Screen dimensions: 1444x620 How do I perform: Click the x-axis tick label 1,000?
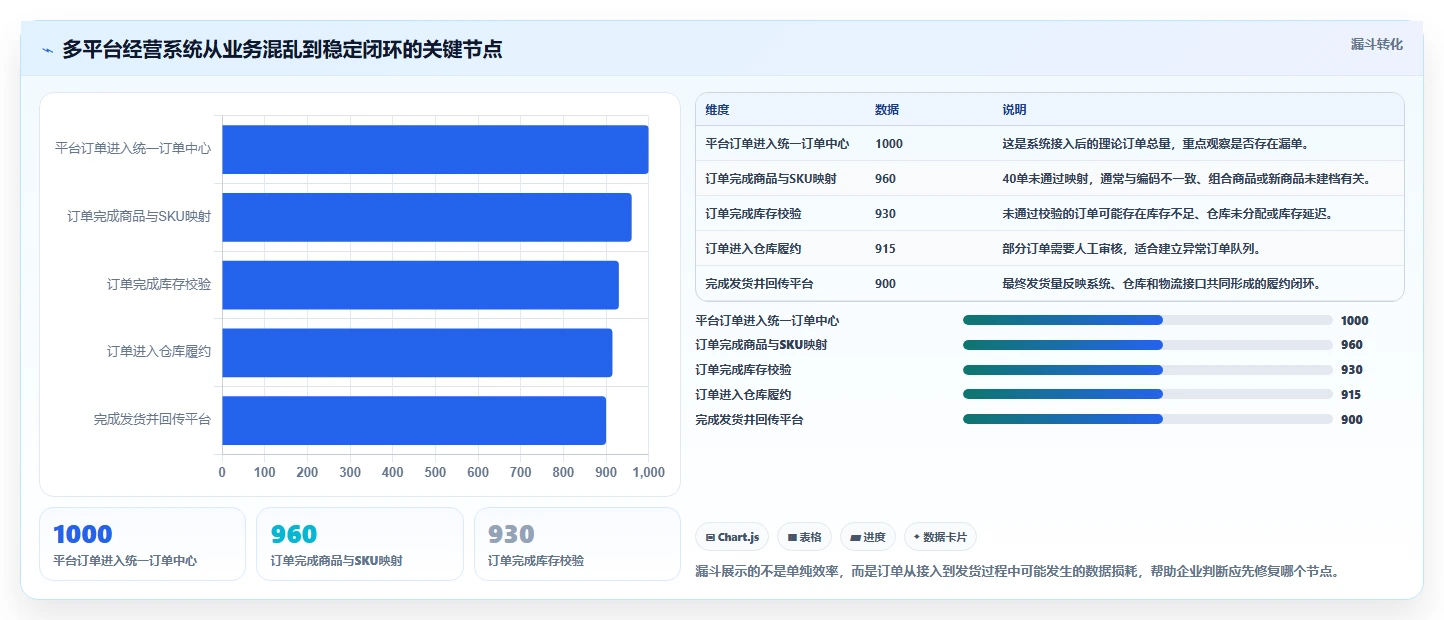tap(649, 472)
